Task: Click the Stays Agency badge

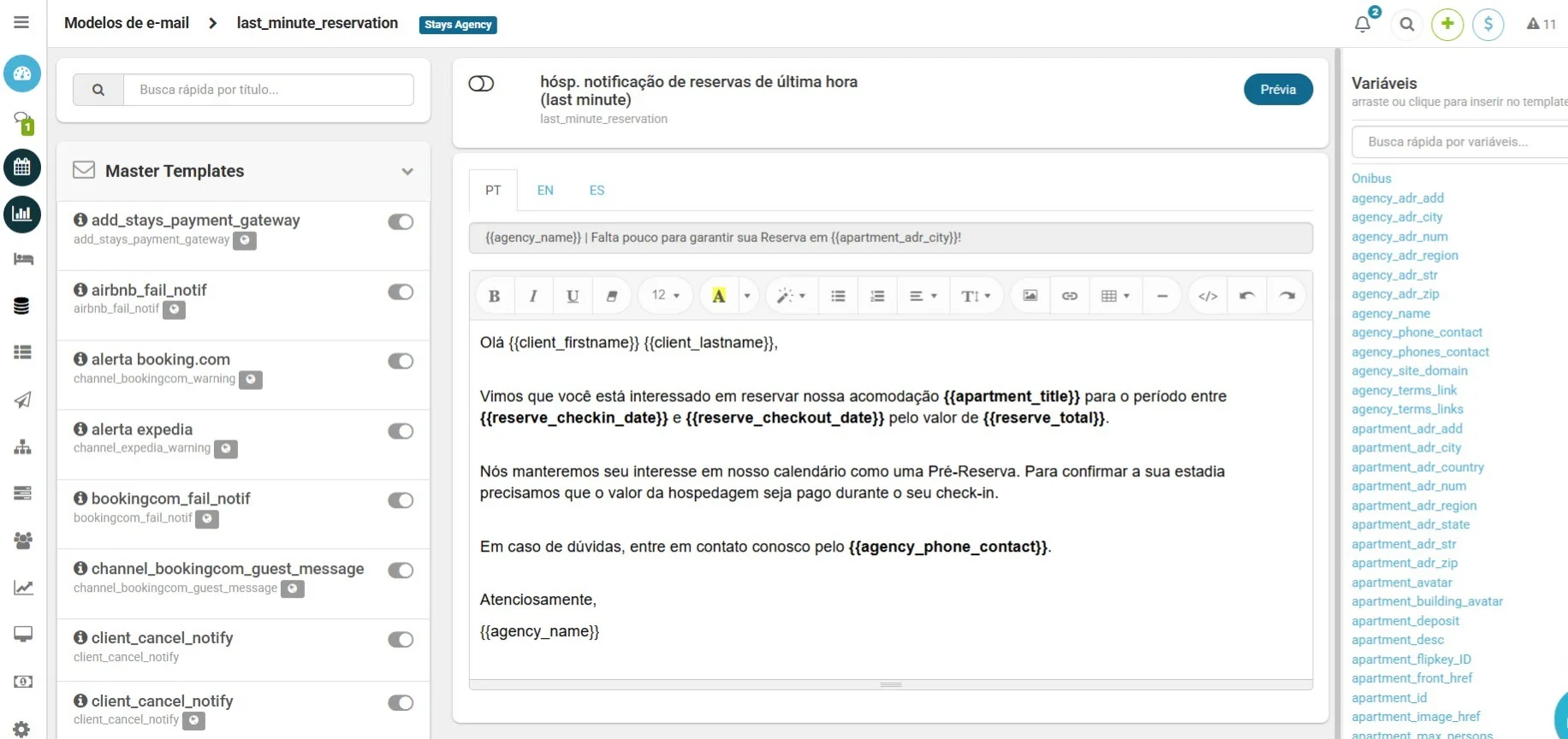Action: click(458, 25)
